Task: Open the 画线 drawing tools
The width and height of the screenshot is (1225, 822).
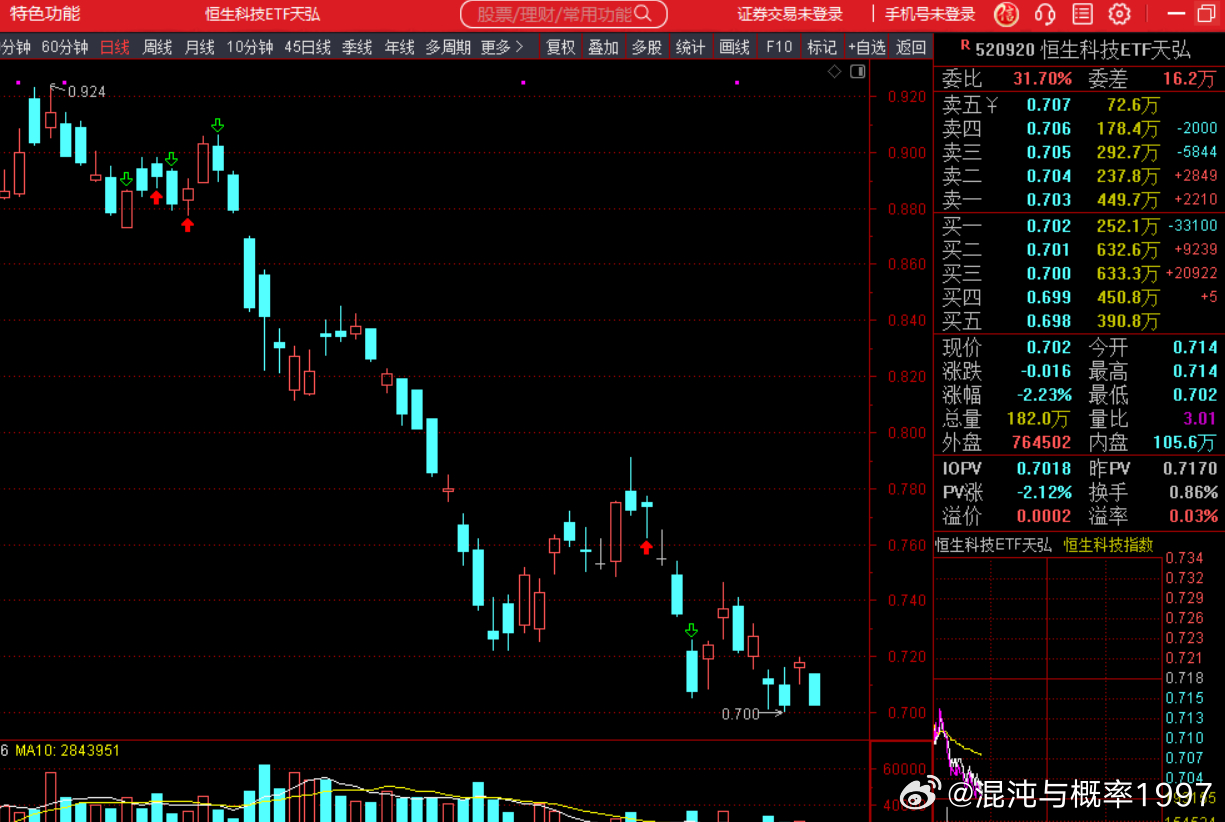Action: coord(734,47)
